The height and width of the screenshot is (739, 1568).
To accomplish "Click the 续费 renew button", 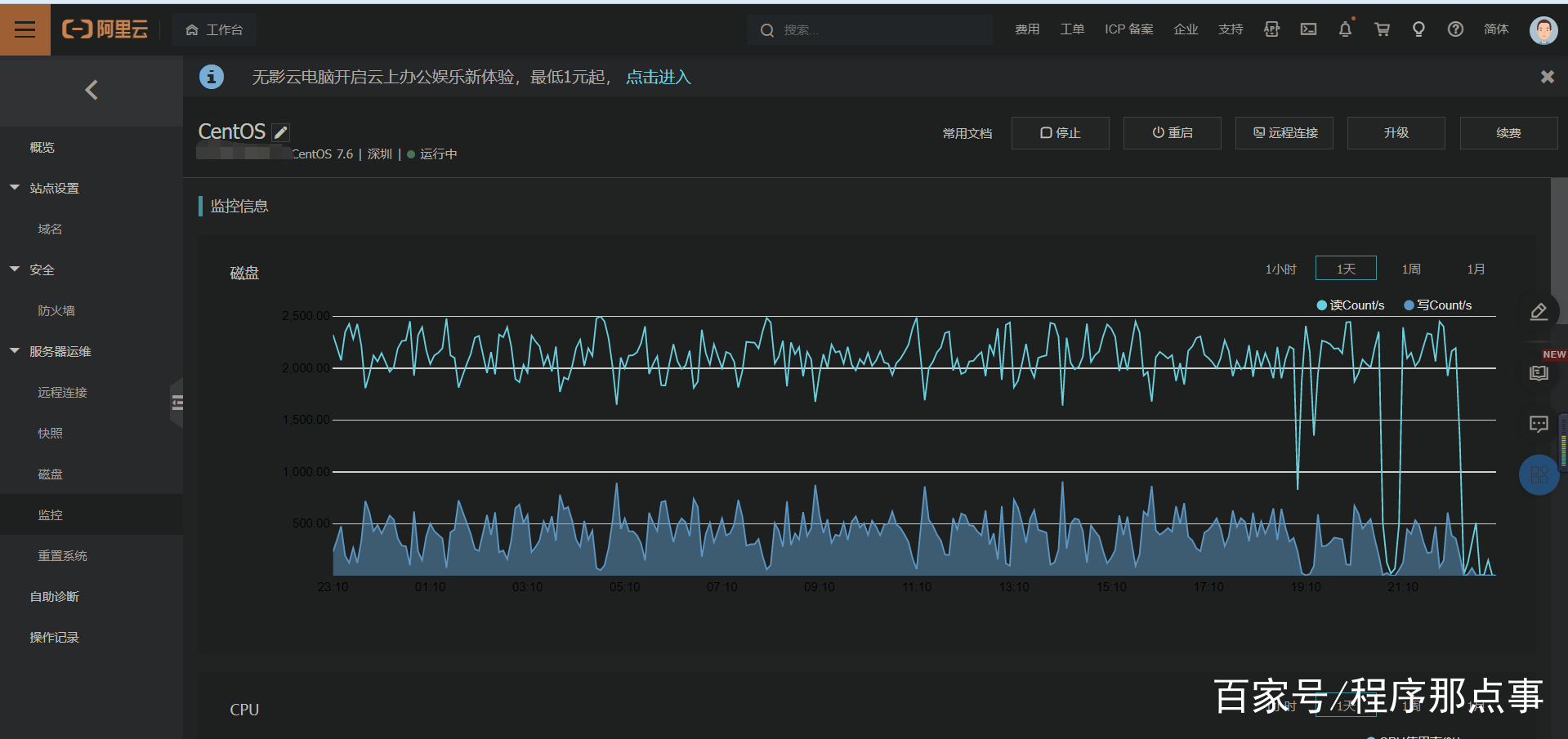I will 1508,133.
